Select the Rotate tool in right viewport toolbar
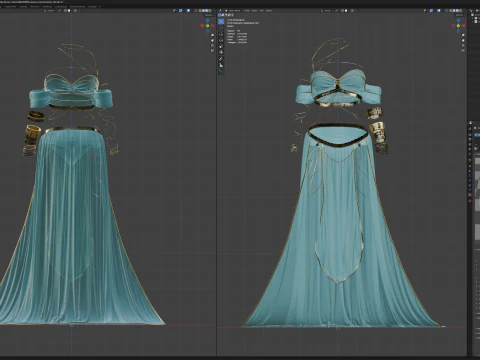480x360 pixels. (x=221, y=40)
